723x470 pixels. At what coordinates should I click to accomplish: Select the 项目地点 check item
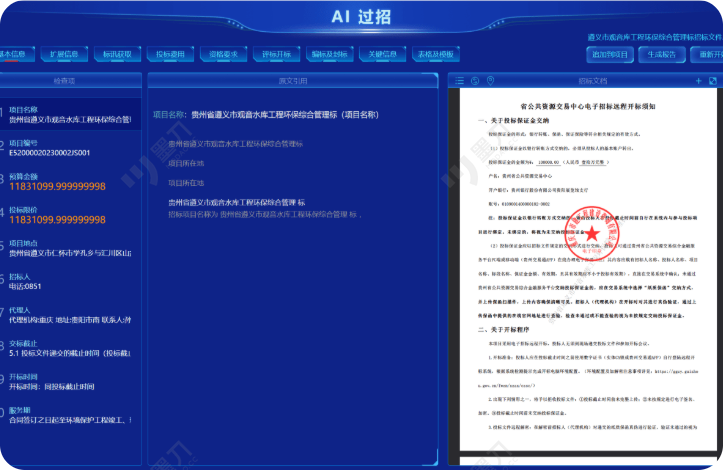pyautogui.click(x=70, y=248)
